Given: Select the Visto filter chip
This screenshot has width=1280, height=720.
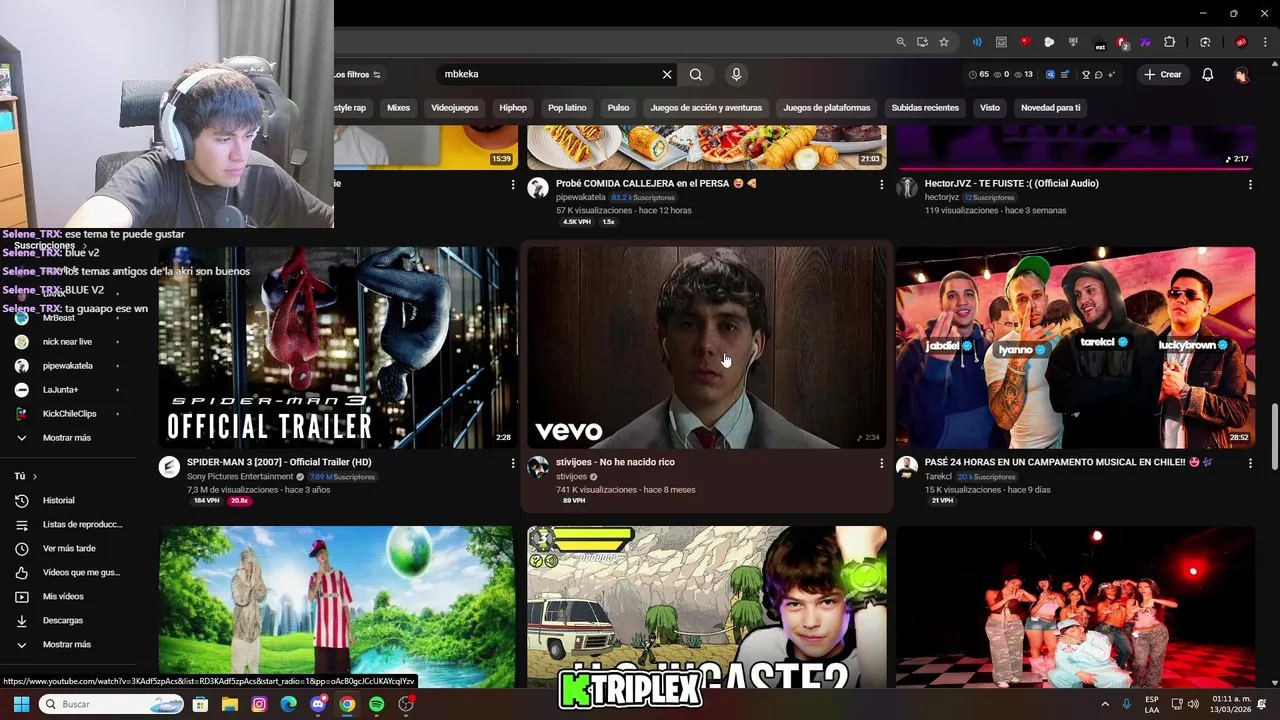Looking at the screenshot, I should [990, 107].
